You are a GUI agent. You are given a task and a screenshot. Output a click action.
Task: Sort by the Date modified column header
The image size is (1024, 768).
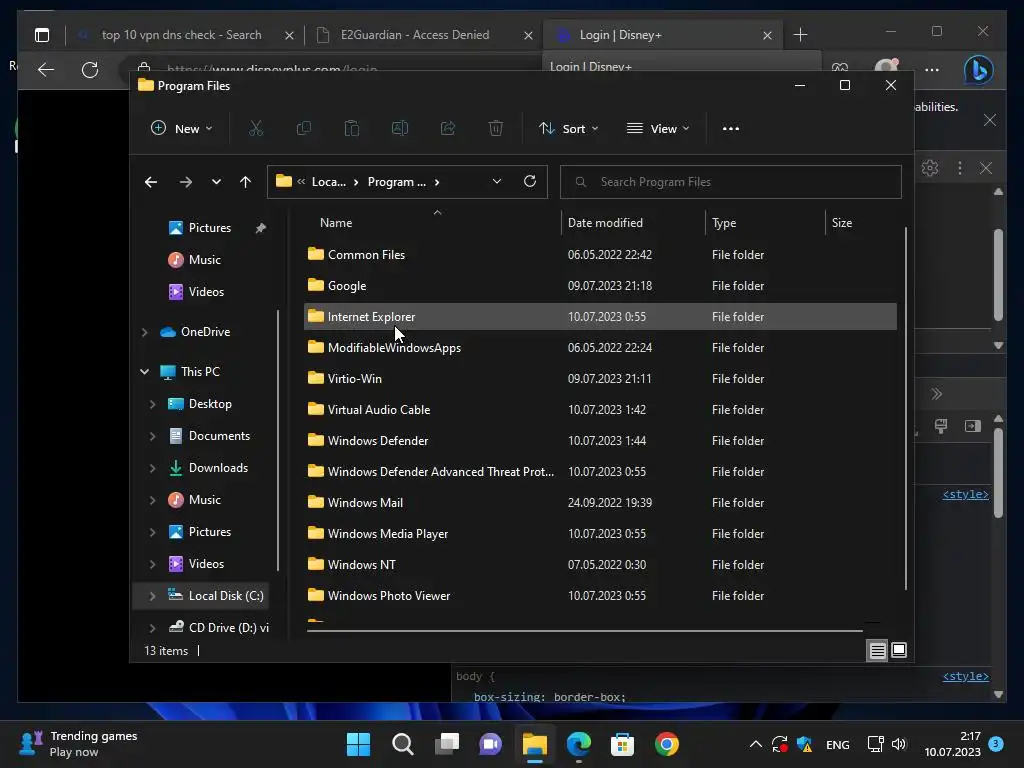click(605, 223)
